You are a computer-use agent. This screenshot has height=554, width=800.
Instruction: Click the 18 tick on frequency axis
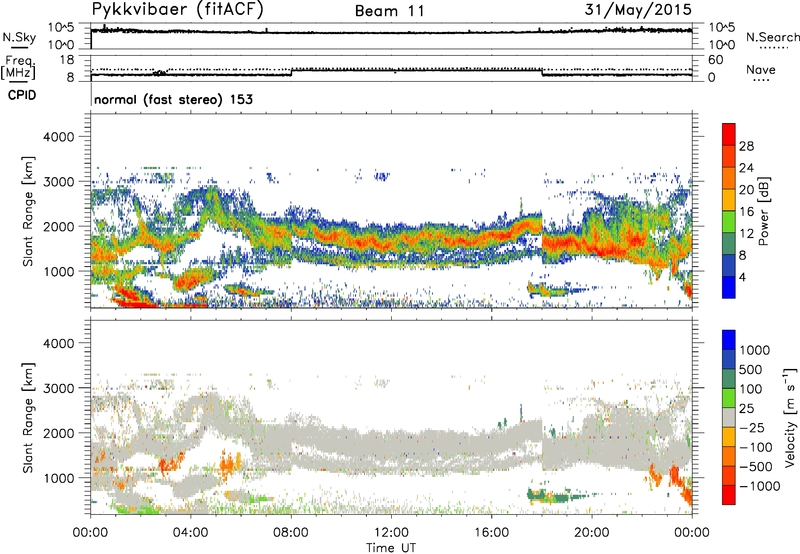pyautogui.click(x=67, y=59)
